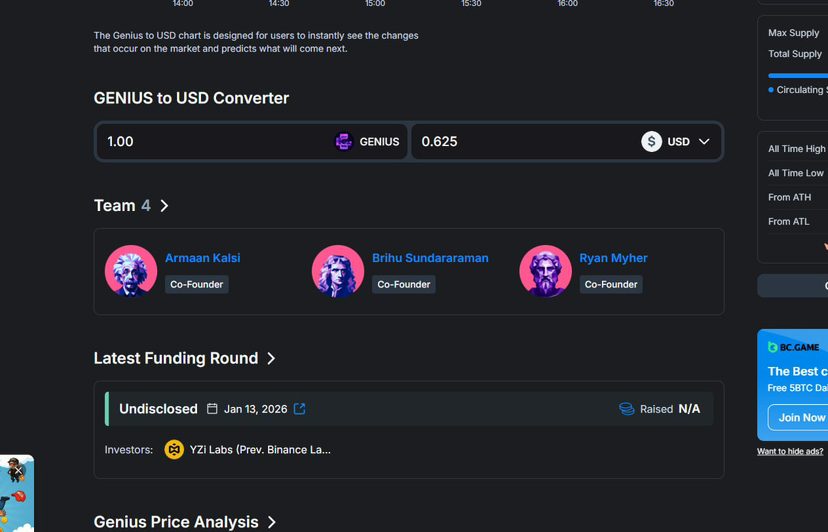Click the YZi Labs investor logo
828x532 pixels.
coord(174,450)
